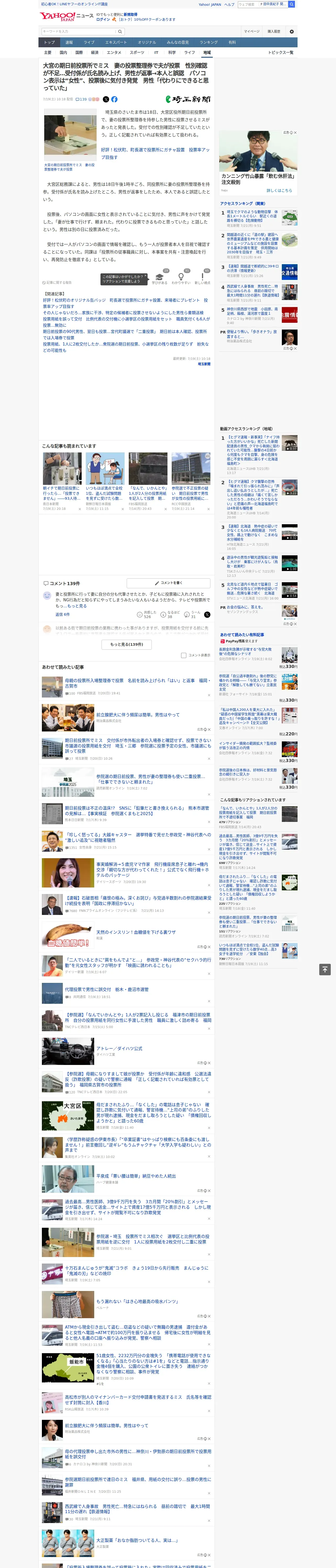The width and height of the screenshot is (336, 1568).
Task: Open related link その人じゃないだろ…家族に干渉
Action: 123,312
